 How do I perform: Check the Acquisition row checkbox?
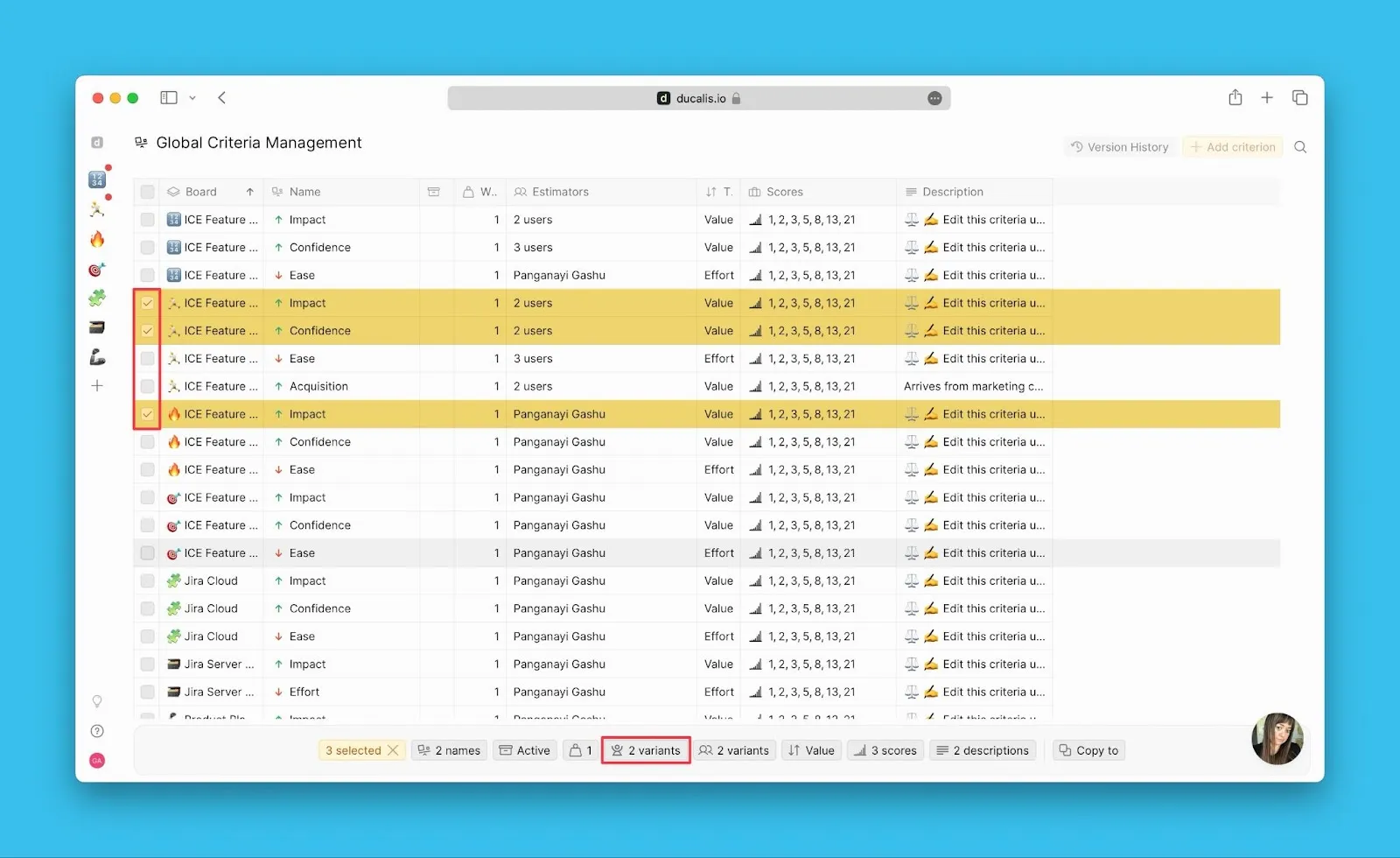tap(148, 386)
